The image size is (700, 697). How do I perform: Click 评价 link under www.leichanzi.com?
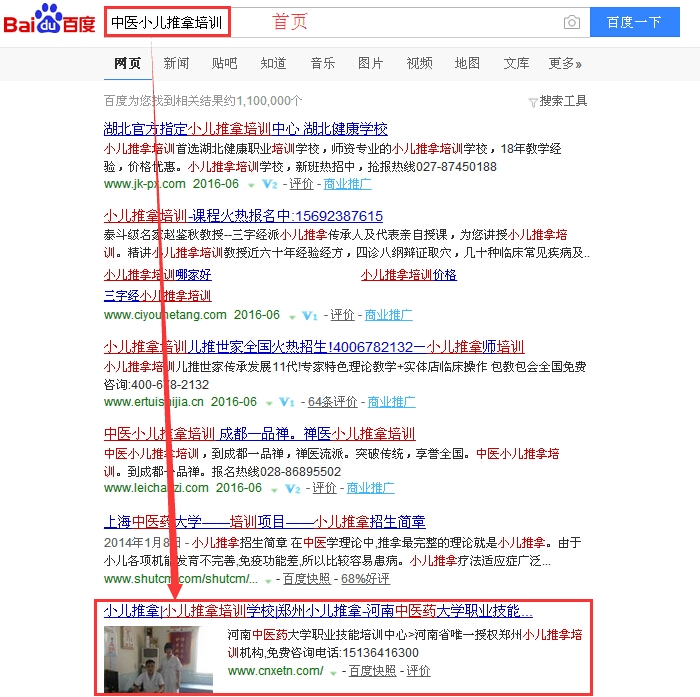click(x=324, y=488)
